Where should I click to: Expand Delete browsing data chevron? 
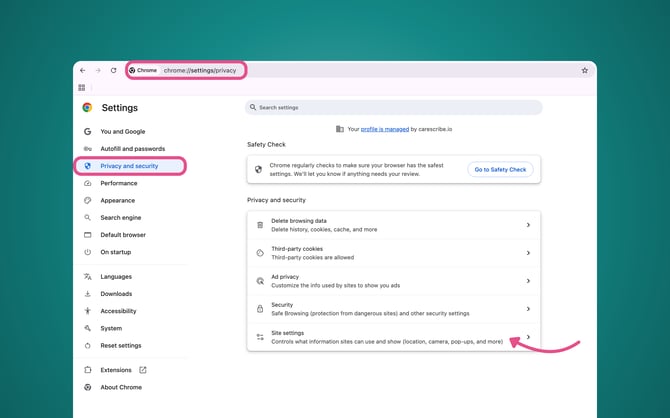pos(528,225)
